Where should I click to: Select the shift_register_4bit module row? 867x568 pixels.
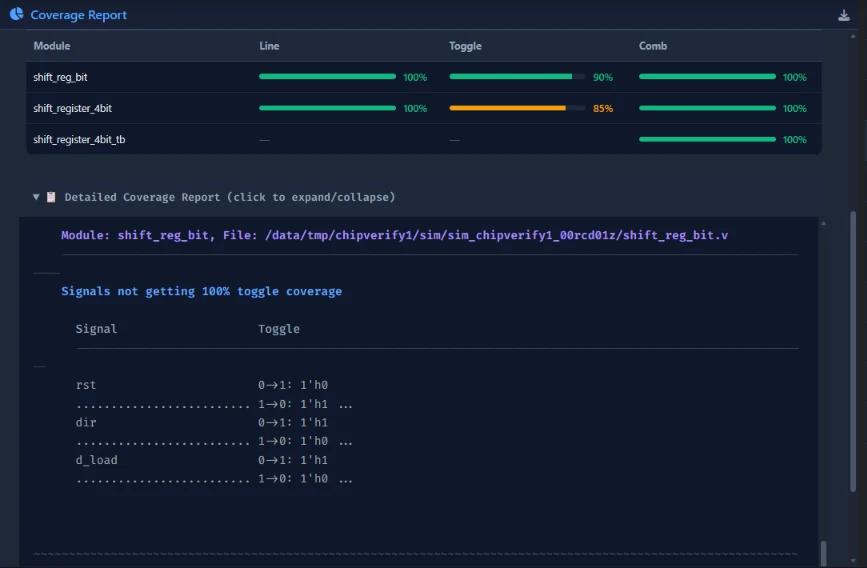pyautogui.click(x=424, y=108)
